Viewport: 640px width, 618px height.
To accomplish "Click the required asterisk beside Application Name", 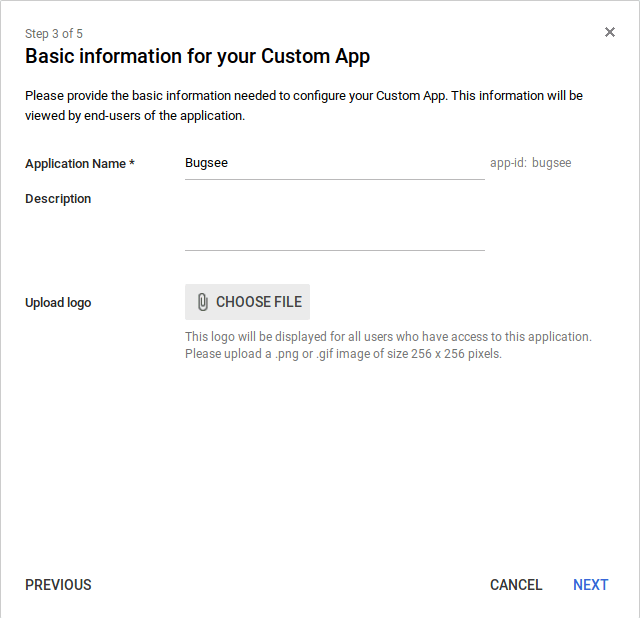I will coord(132,163).
